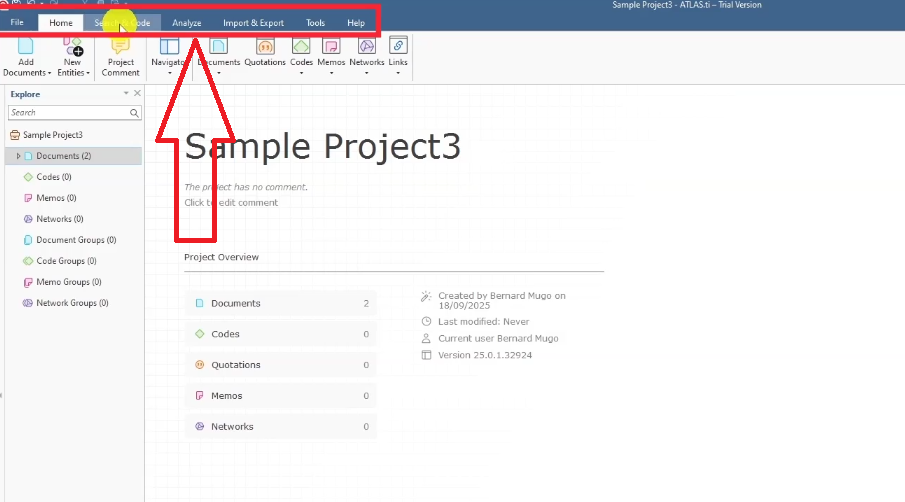Image resolution: width=905 pixels, height=502 pixels.
Task: Open the New Entities ribbon button
Action: click(72, 54)
